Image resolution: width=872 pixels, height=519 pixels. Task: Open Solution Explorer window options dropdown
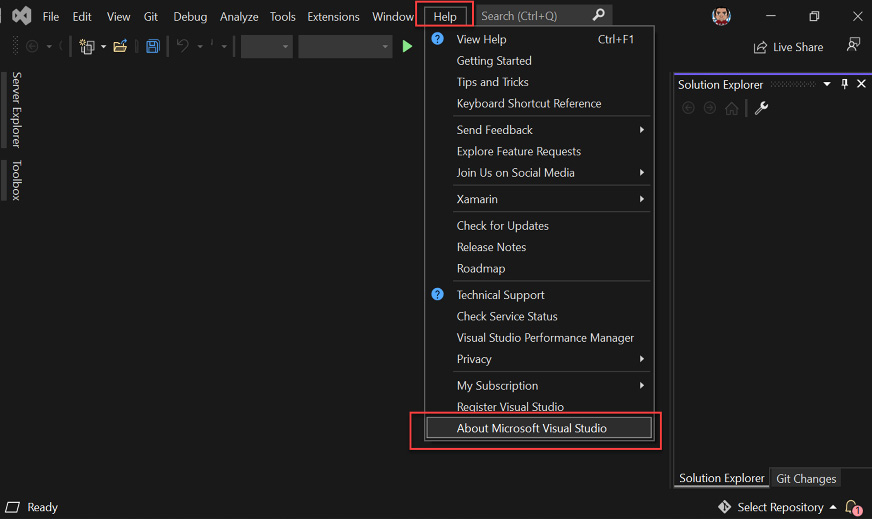pos(827,84)
